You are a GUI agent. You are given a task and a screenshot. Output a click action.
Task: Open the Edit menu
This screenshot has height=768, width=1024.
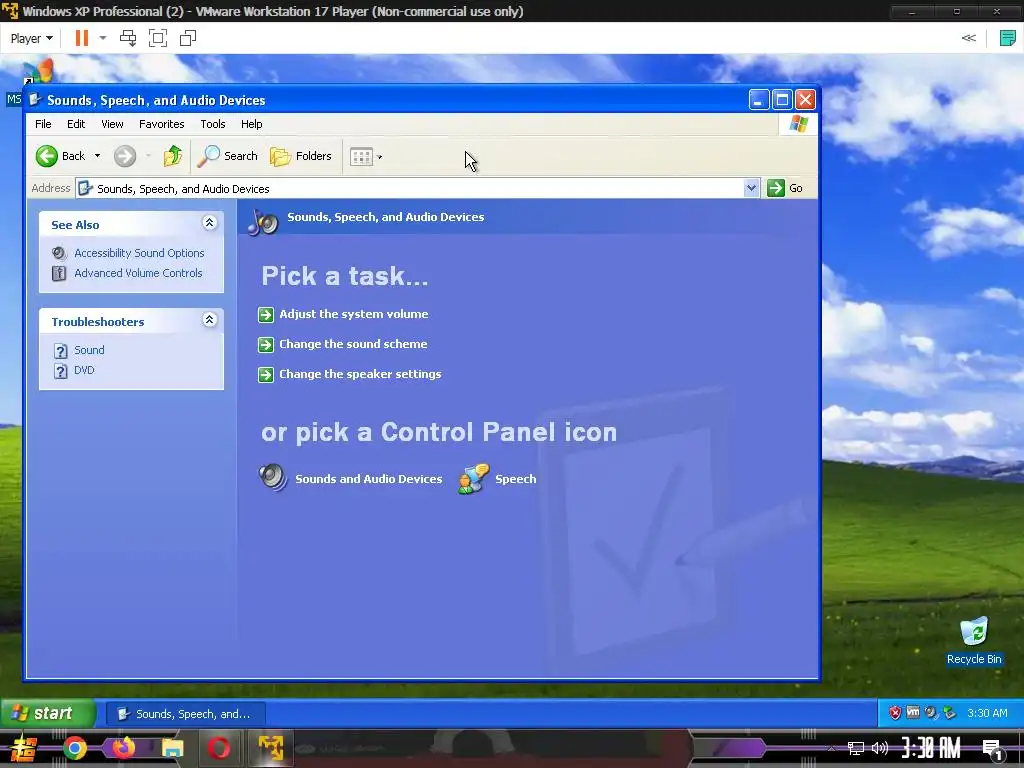(76, 124)
